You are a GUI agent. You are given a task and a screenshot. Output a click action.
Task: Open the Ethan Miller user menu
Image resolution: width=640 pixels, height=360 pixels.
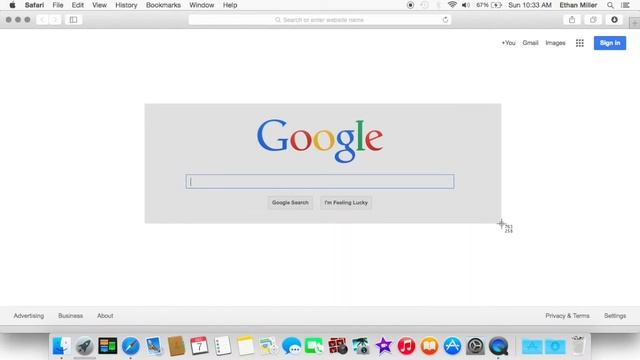coord(578,5)
